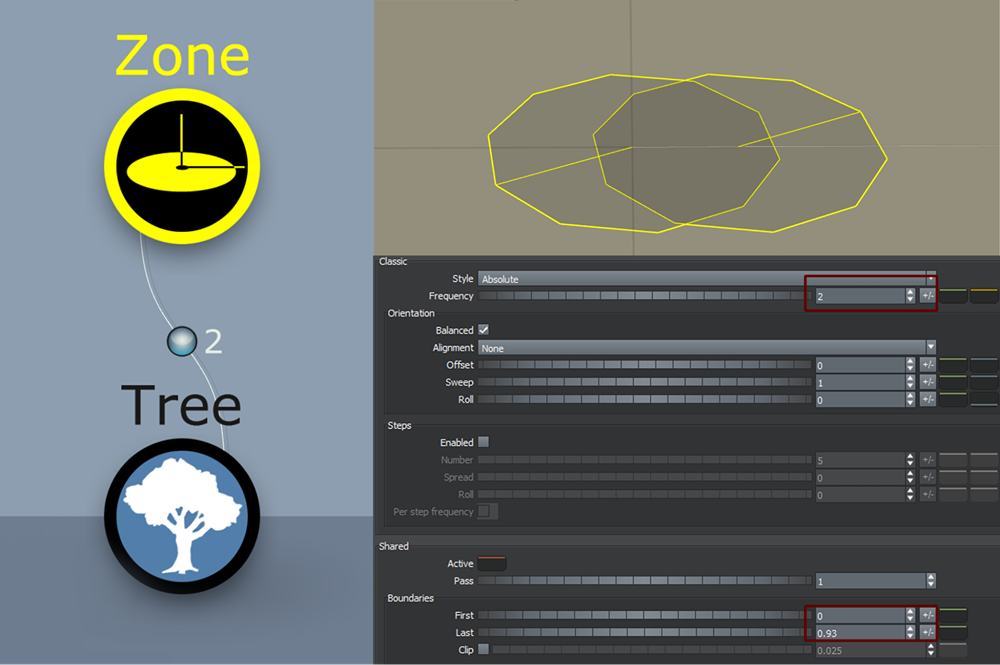Click the 'Tree' node title text

tap(182, 405)
